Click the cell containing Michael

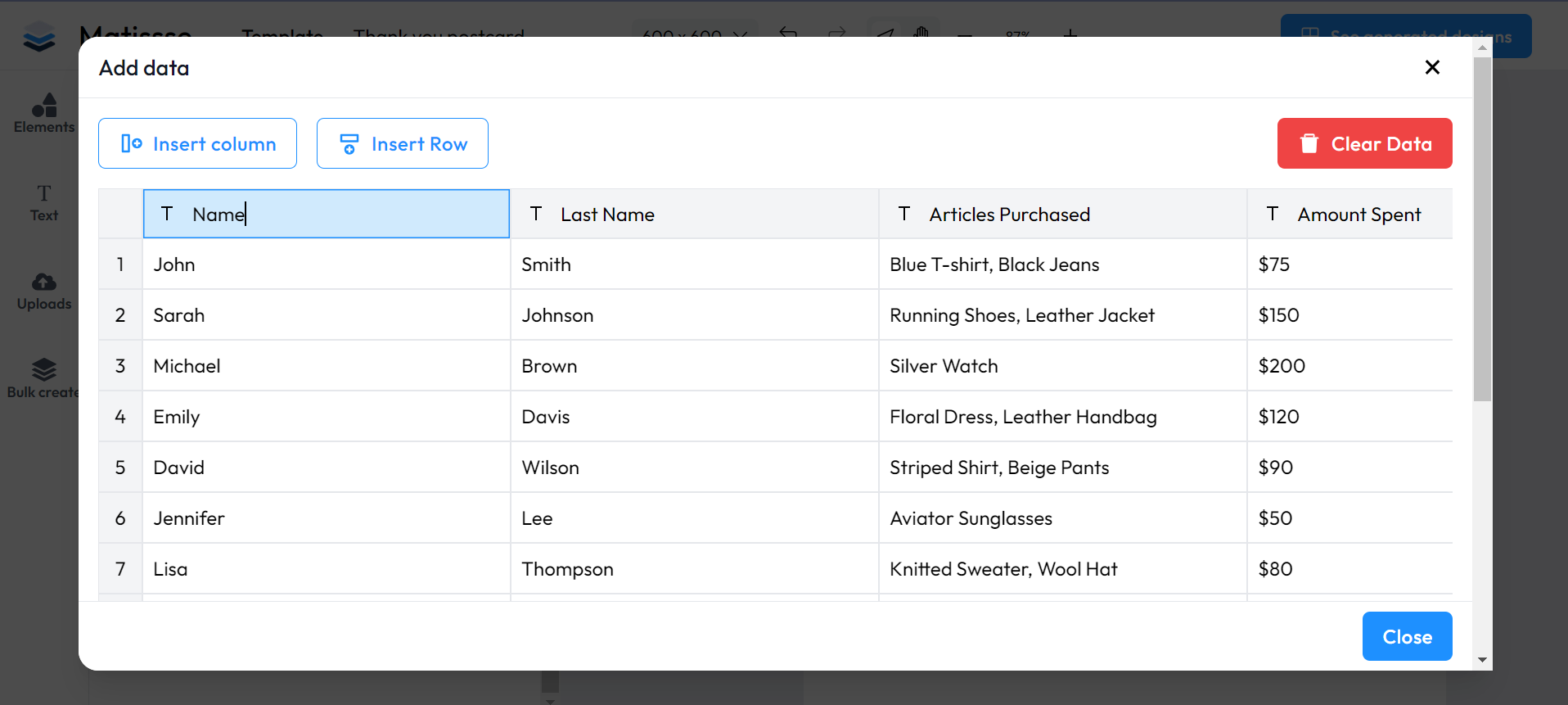(x=327, y=366)
